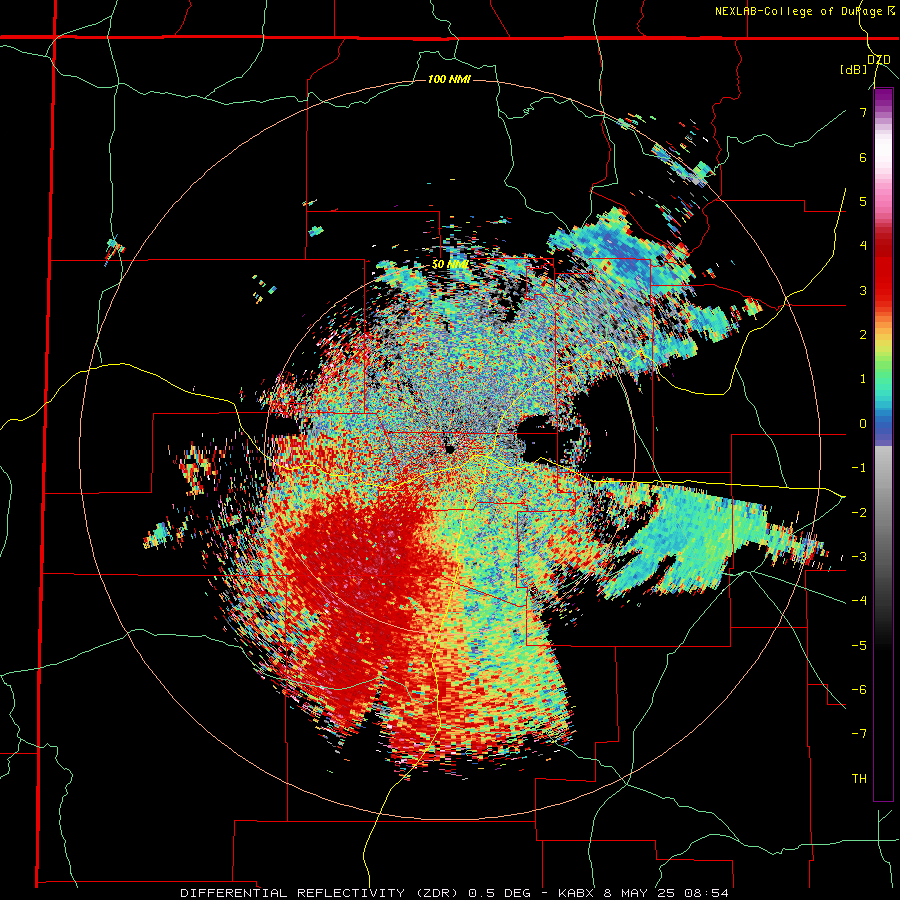This screenshot has width=900, height=900.
Task: Click the scale value 3
Action: point(863,290)
